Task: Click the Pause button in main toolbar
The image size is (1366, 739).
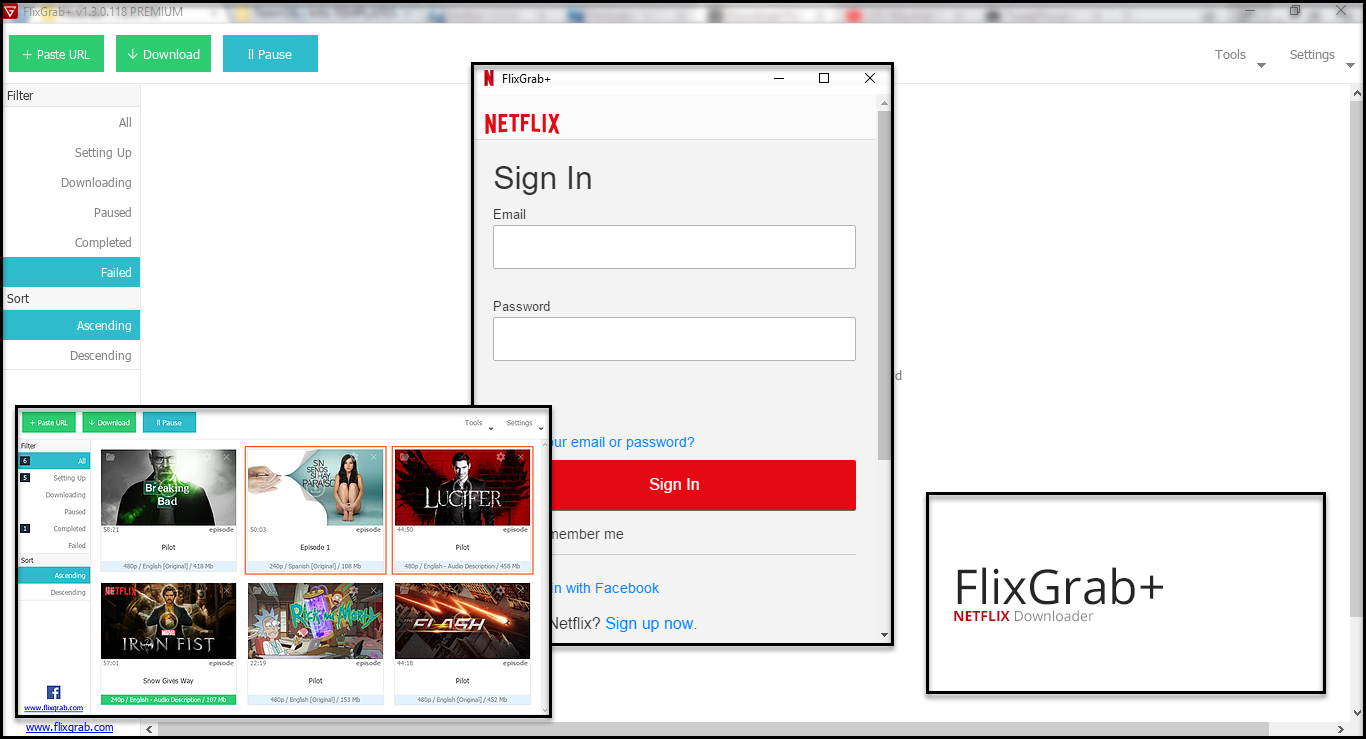Action: (x=270, y=54)
